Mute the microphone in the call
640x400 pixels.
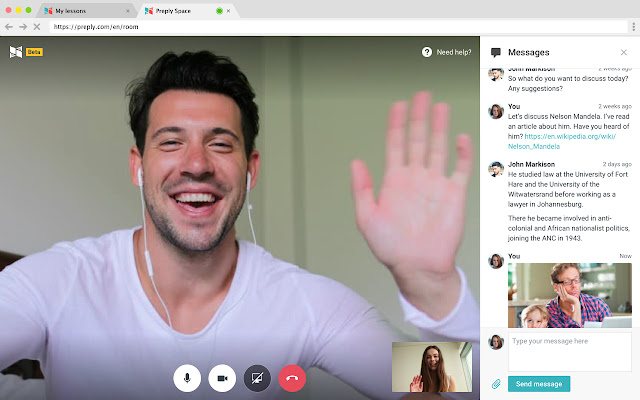[x=187, y=378]
